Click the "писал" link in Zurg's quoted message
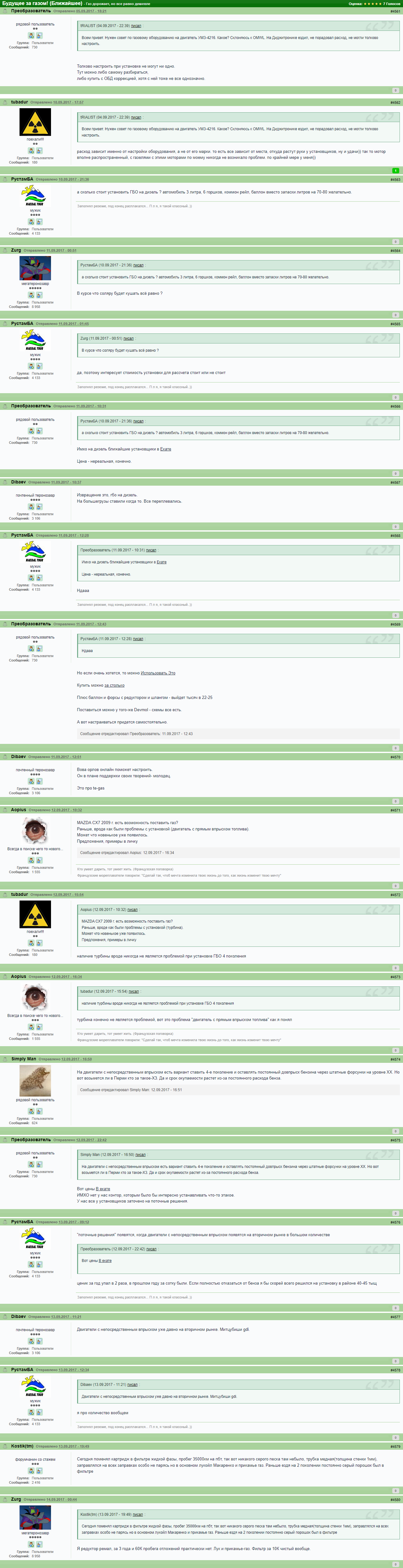This screenshot has width=403, height=1568. tap(129, 338)
